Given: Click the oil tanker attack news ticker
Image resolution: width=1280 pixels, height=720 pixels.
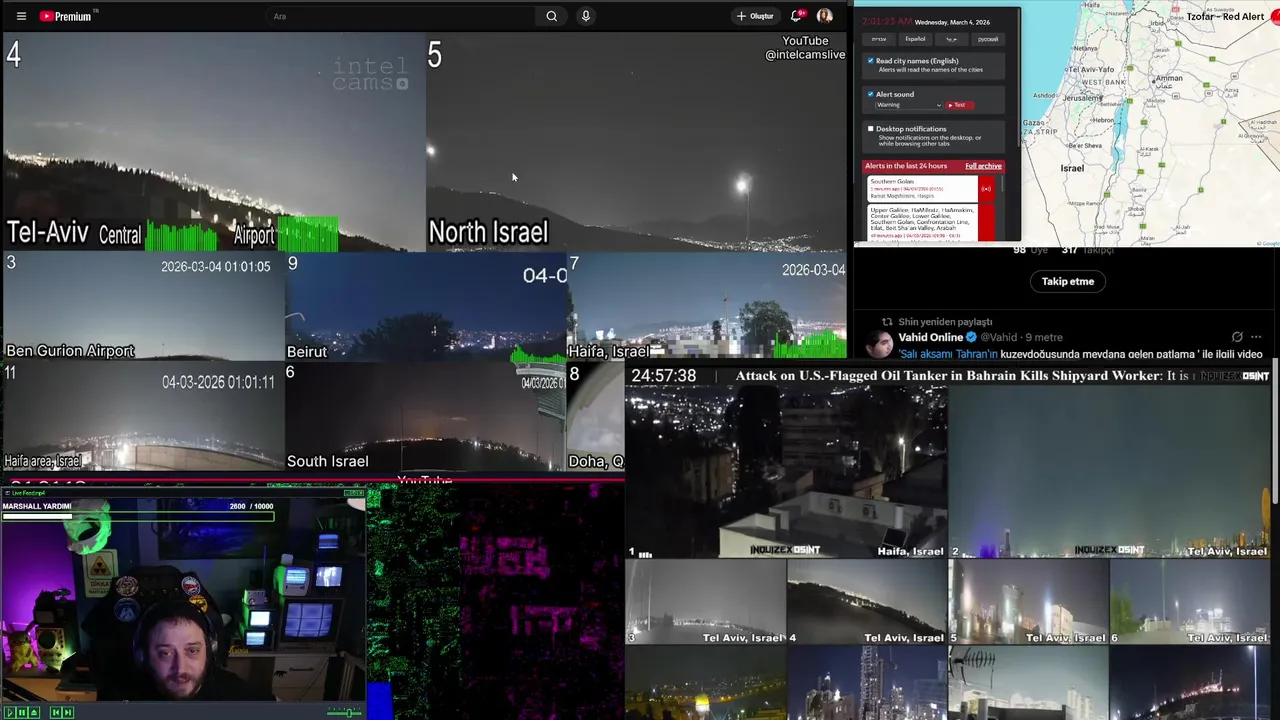Looking at the screenshot, I should [x=965, y=376].
